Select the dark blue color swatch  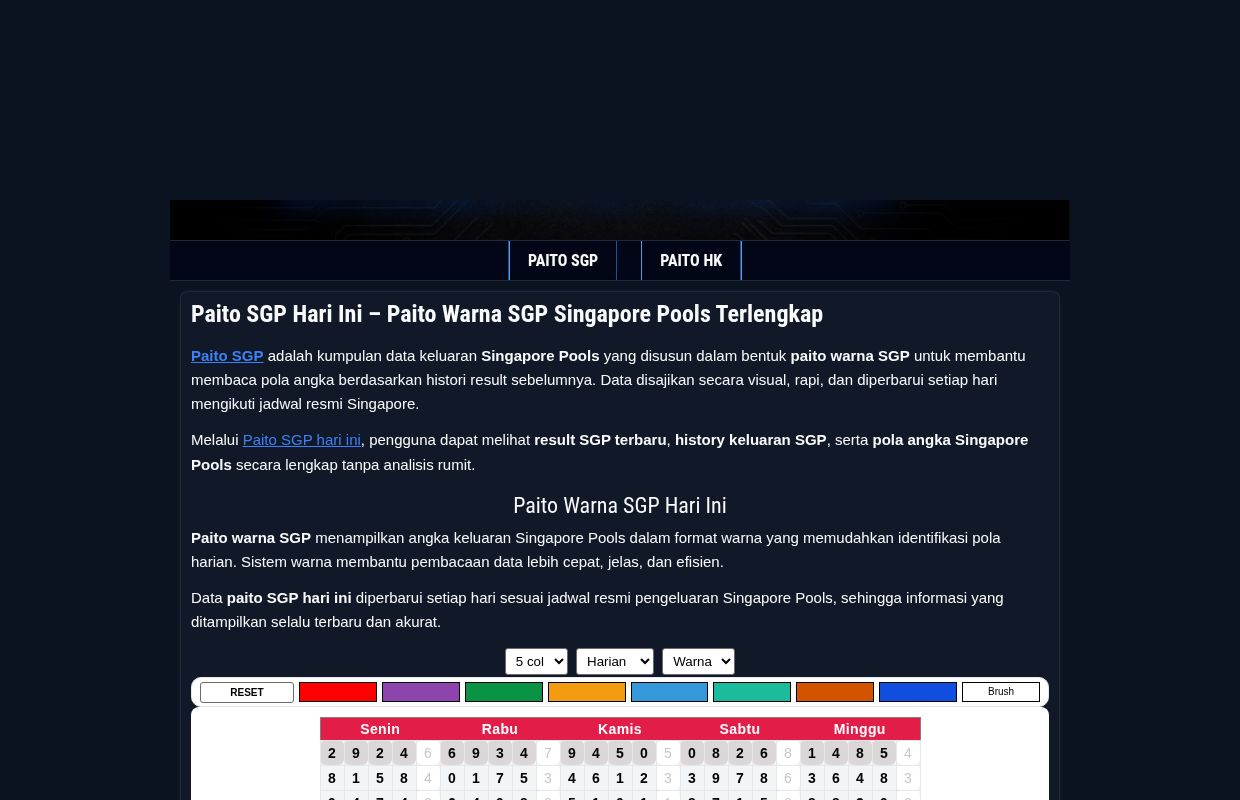918,692
